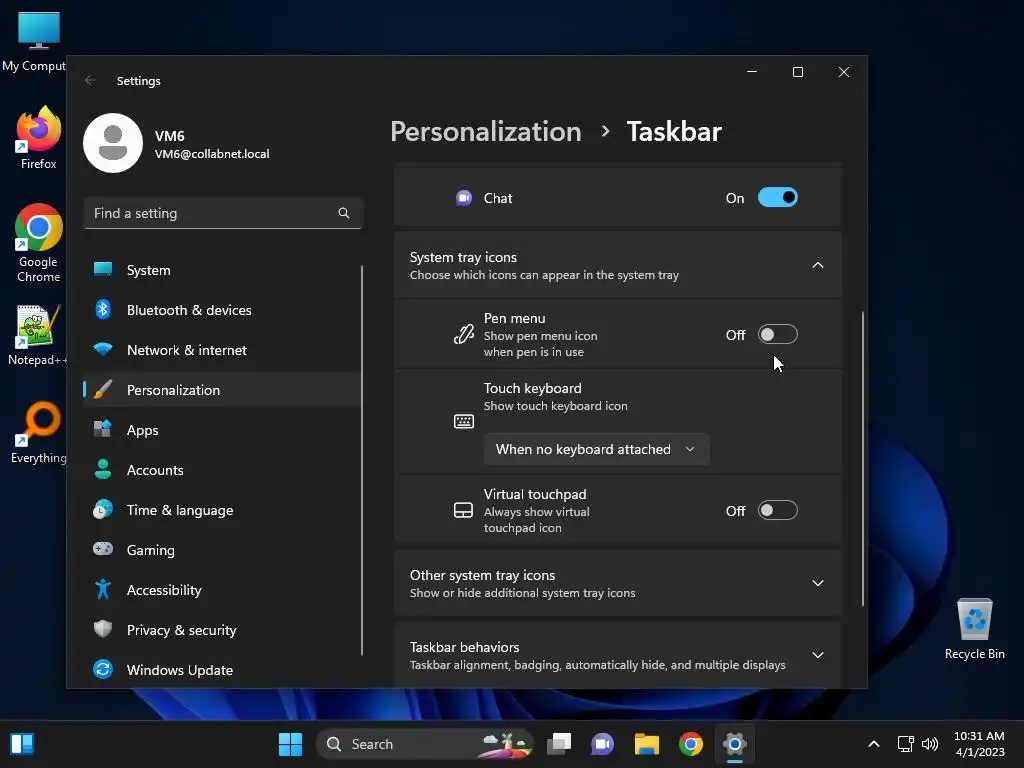Open Recycle Bin on desktop
The image size is (1024, 768).
point(974,630)
